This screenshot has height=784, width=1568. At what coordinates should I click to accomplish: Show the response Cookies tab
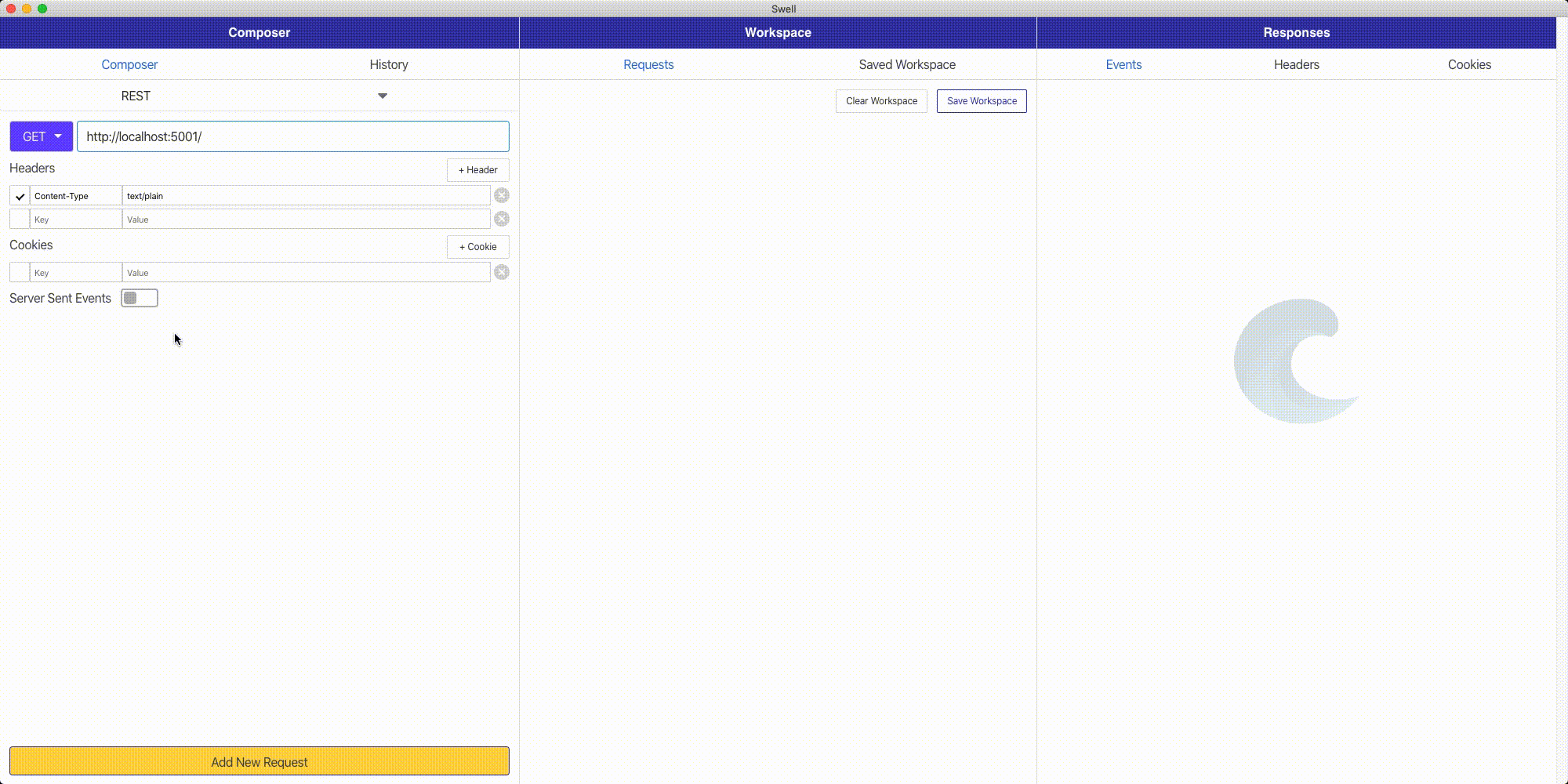click(1469, 64)
